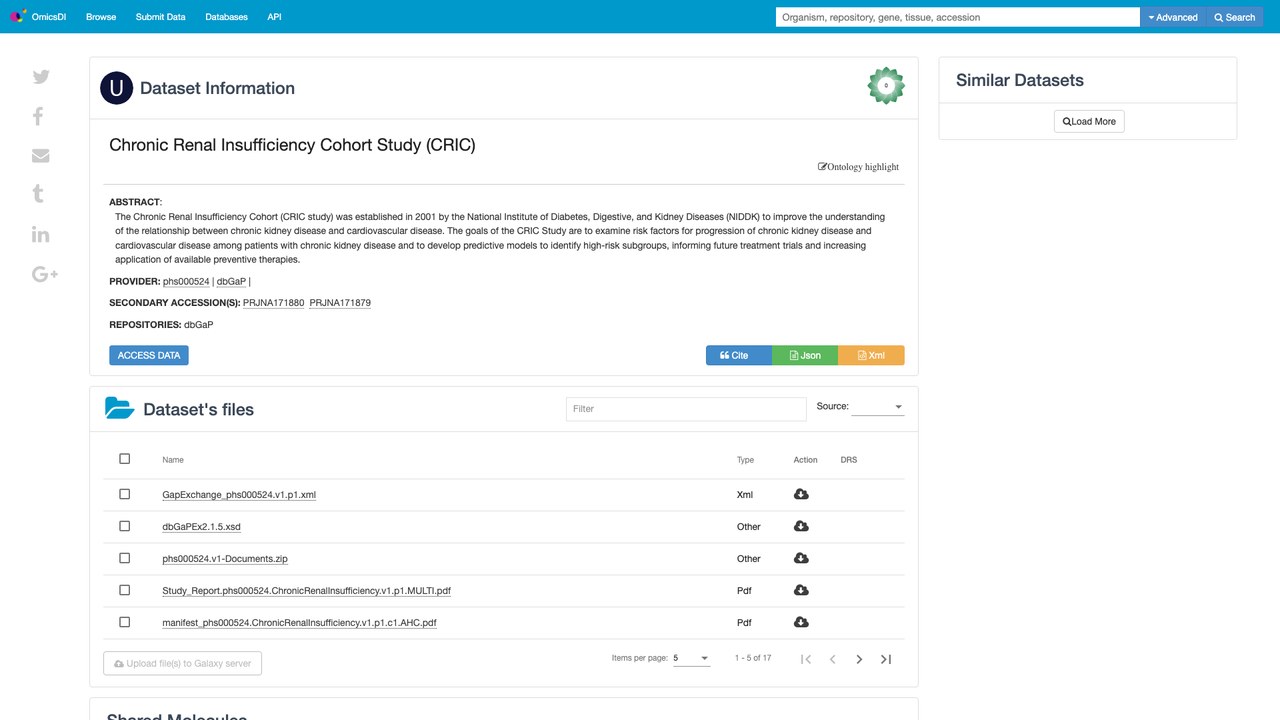Expand the Advanced search dropdown
The width and height of the screenshot is (1280, 720).
1173,17
